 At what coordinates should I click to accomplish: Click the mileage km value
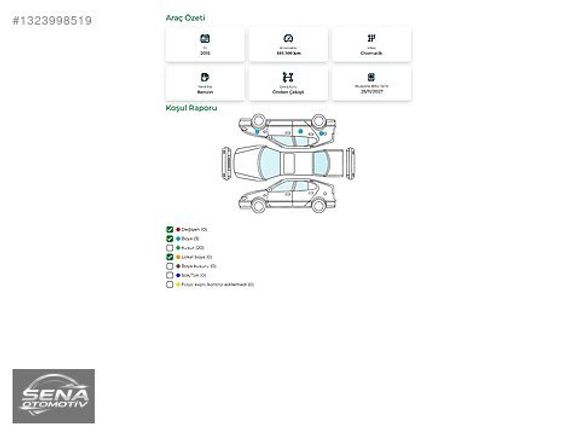(x=289, y=53)
